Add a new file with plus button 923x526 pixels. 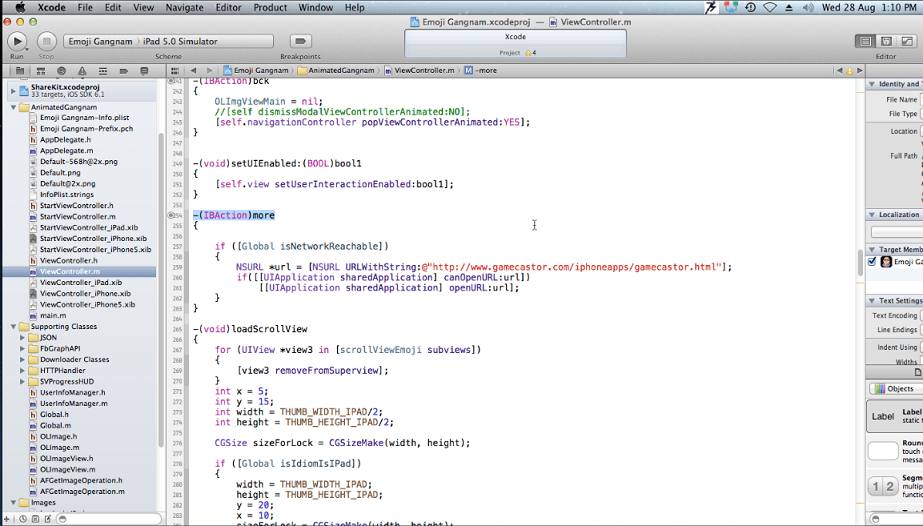[x=7, y=519]
